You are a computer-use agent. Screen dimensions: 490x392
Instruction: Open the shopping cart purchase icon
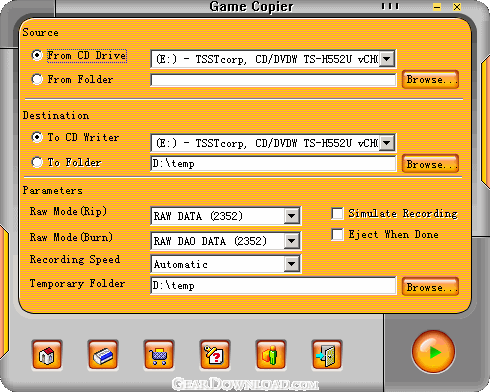coord(159,355)
